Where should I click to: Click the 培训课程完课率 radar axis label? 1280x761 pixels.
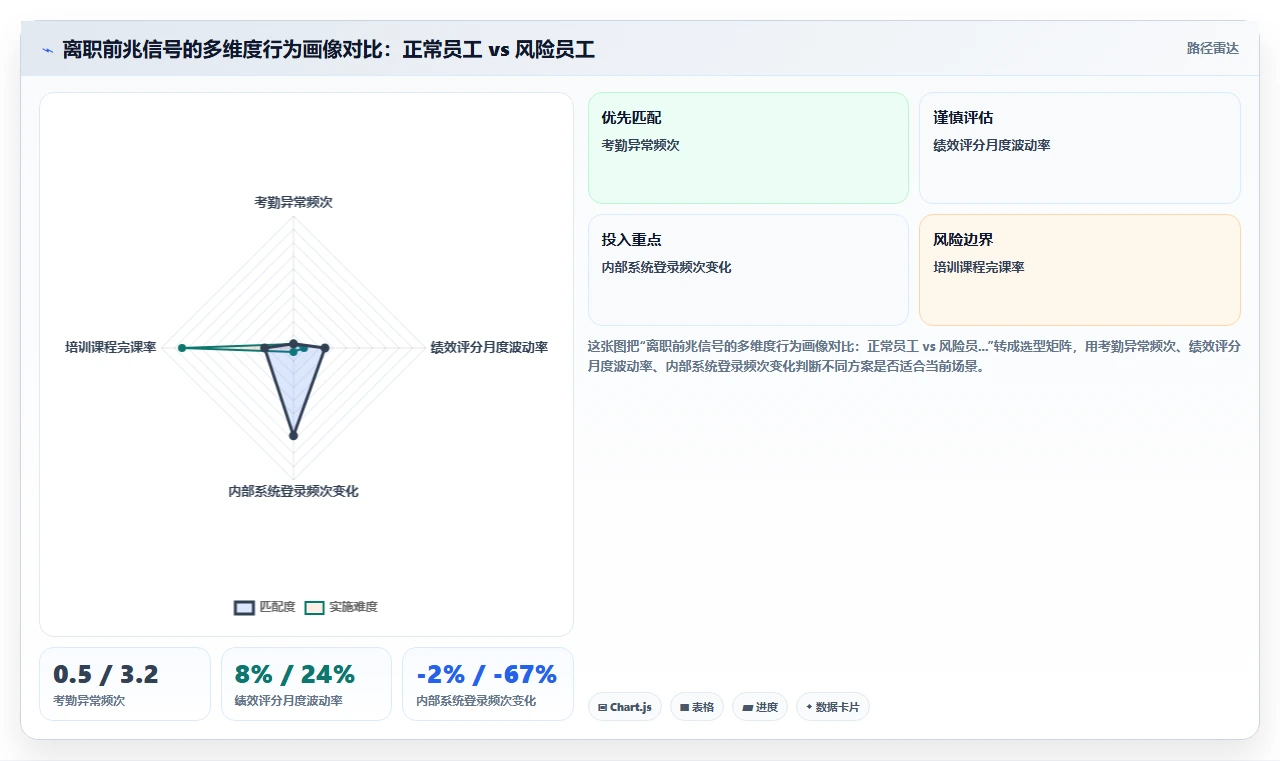point(110,347)
